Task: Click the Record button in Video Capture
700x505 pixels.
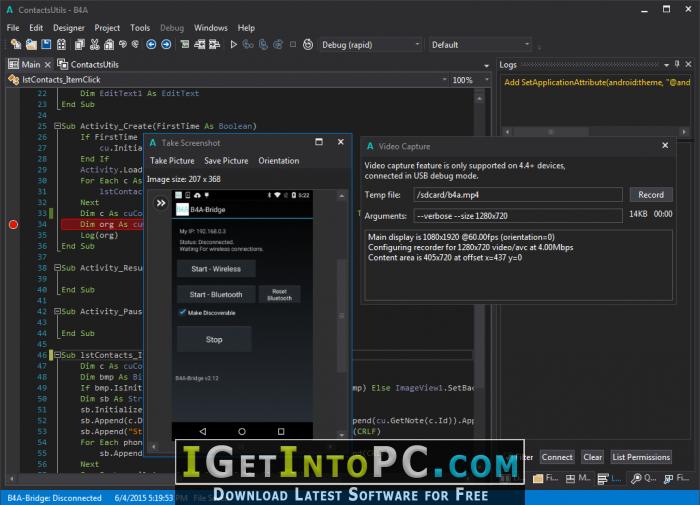Action: coord(651,195)
